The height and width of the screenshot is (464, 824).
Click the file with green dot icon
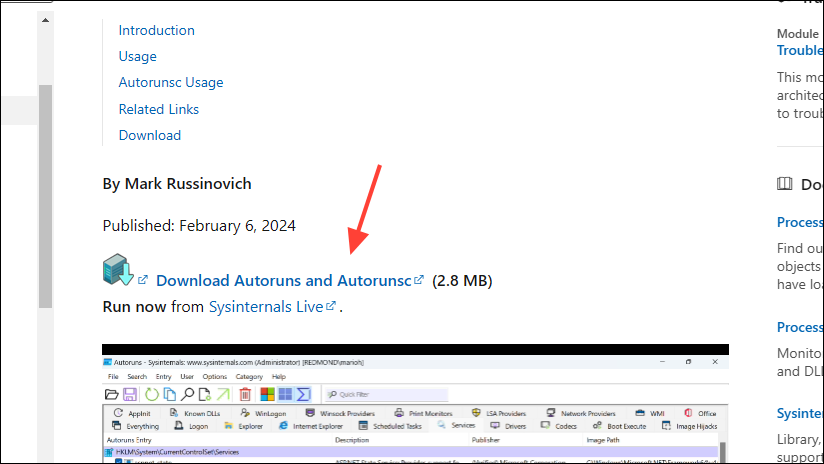pos(205,394)
